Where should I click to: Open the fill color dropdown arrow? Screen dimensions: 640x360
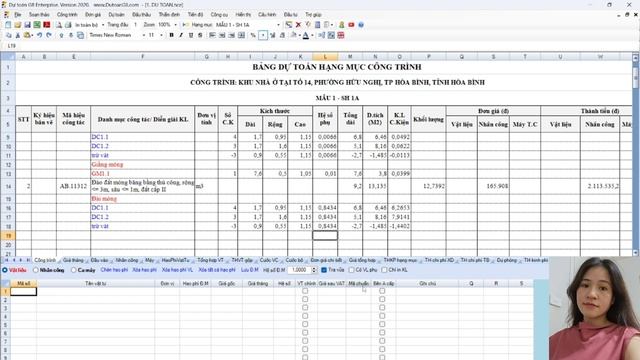tap(300, 36)
